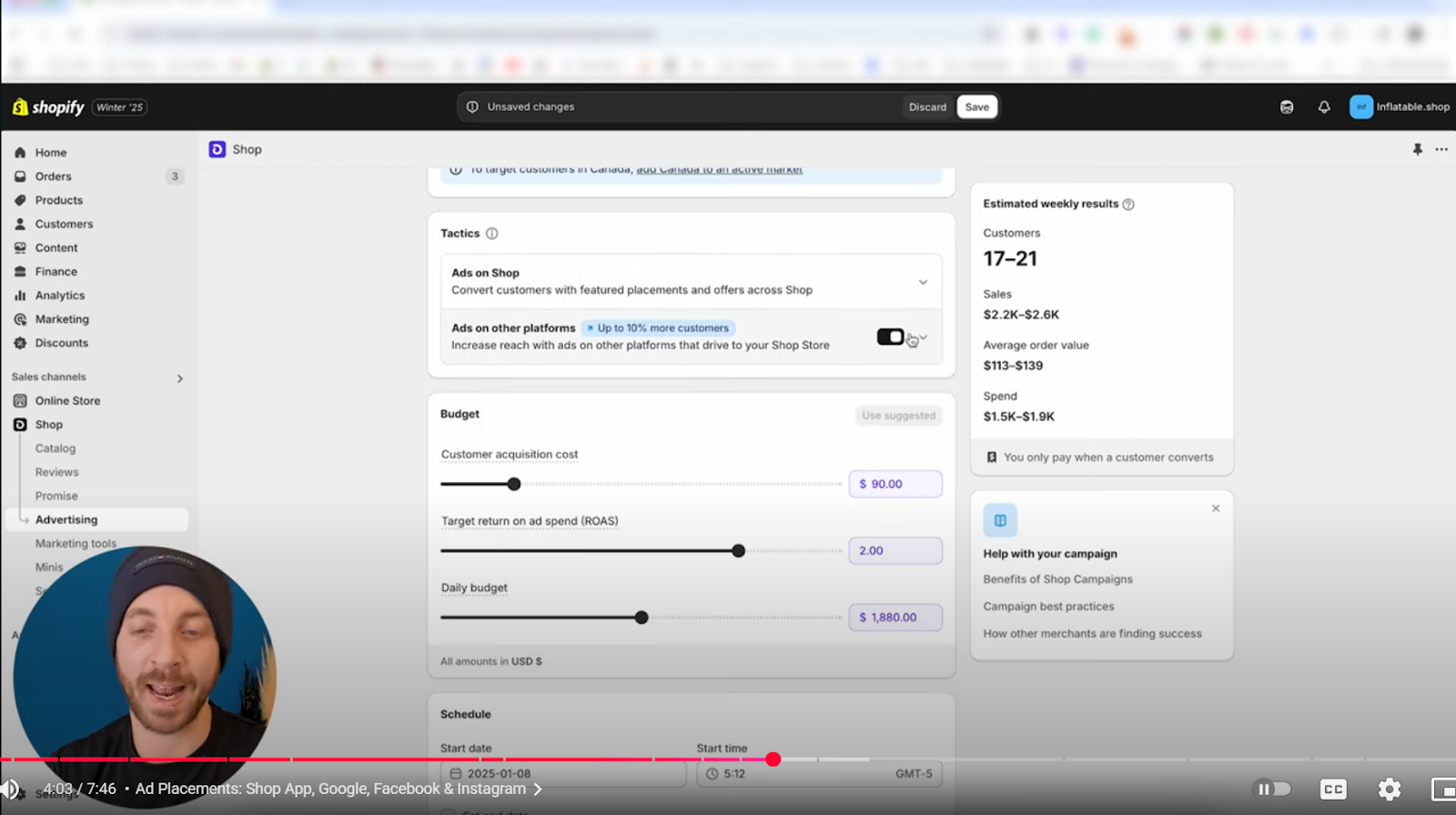The height and width of the screenshot is (815, 1456).
Task: Open Finance in the sidebar
Action: [56, 271]
